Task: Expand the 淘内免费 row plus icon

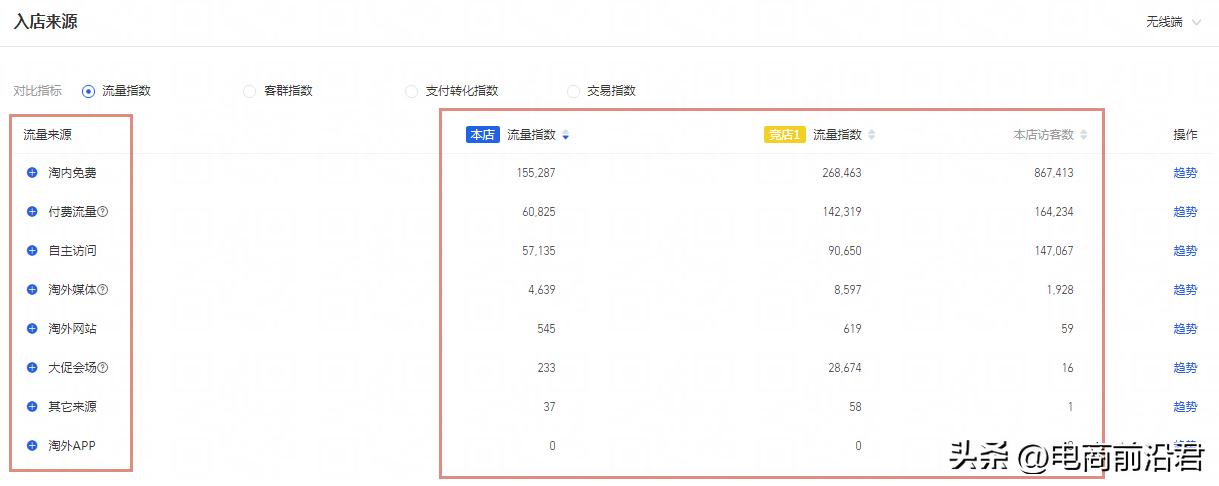Action: [32, 173]
